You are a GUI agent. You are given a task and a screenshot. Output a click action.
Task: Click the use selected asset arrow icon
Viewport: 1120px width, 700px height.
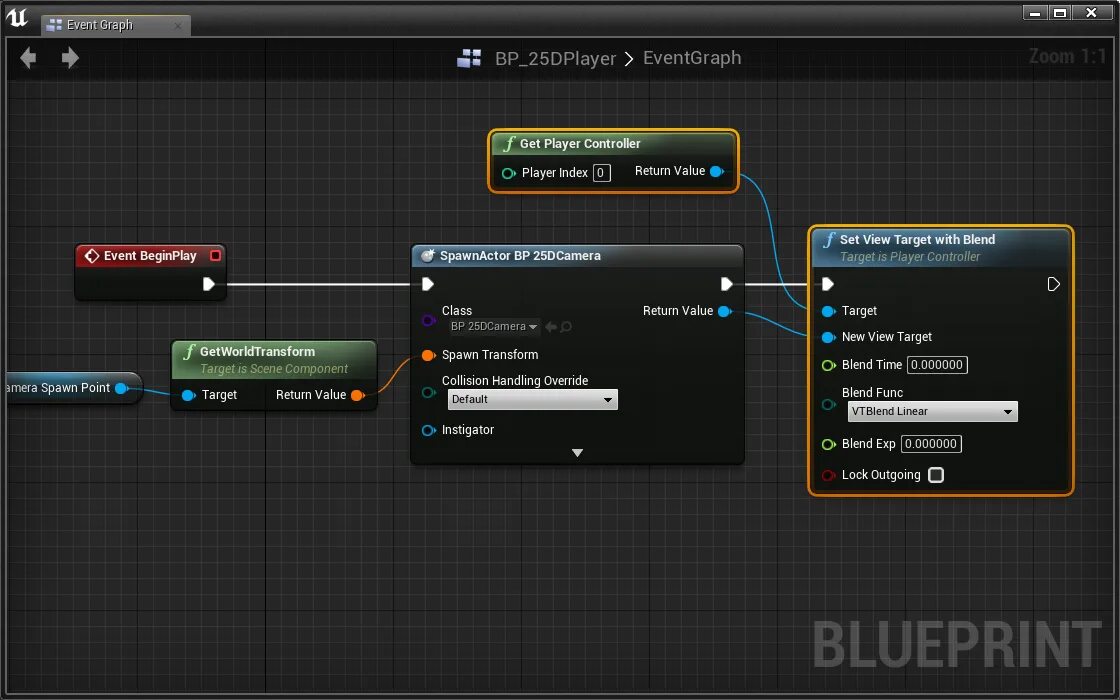pos(551,326)
